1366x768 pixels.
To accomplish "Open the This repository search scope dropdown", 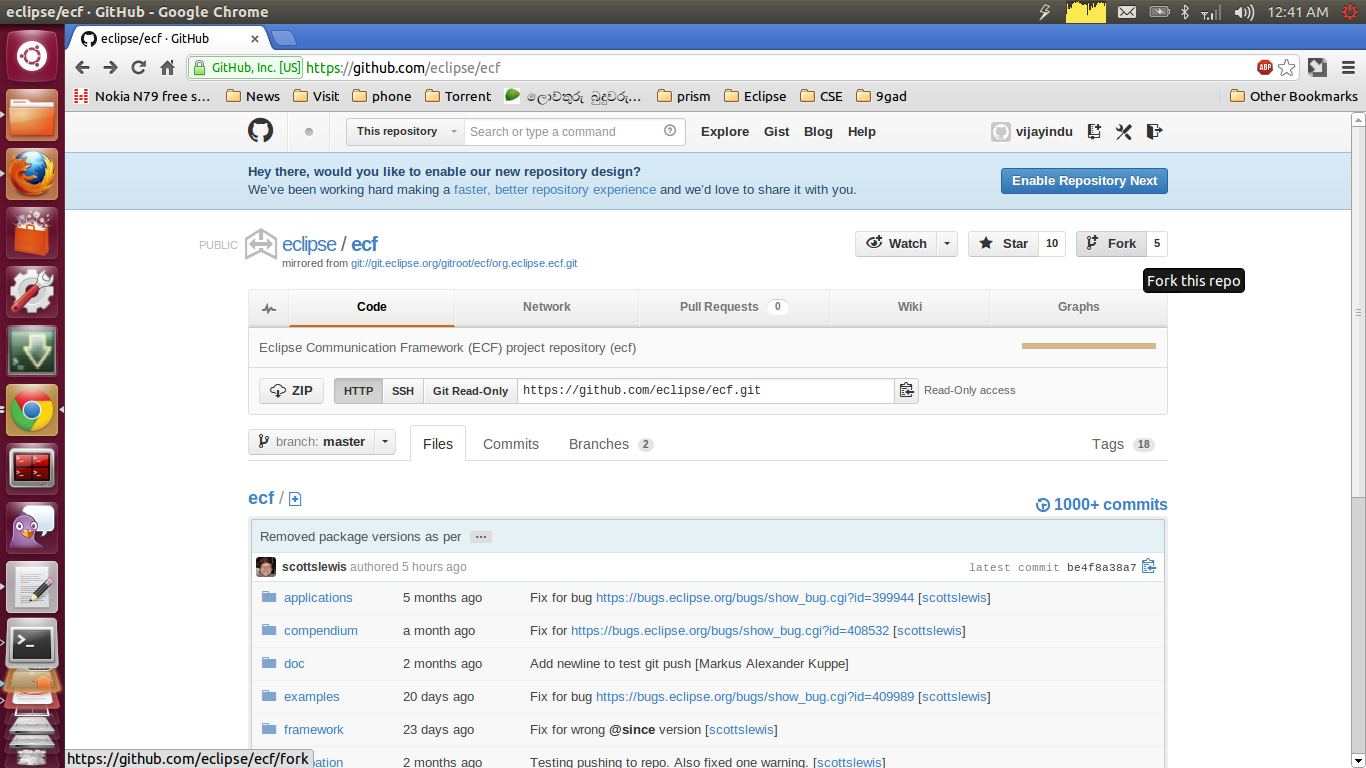I will coord(405,132).
